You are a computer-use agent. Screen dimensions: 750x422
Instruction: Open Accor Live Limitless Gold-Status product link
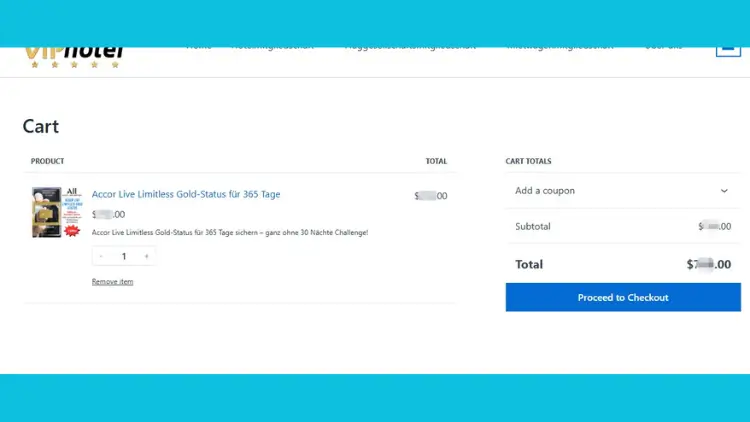pos(186,194)
